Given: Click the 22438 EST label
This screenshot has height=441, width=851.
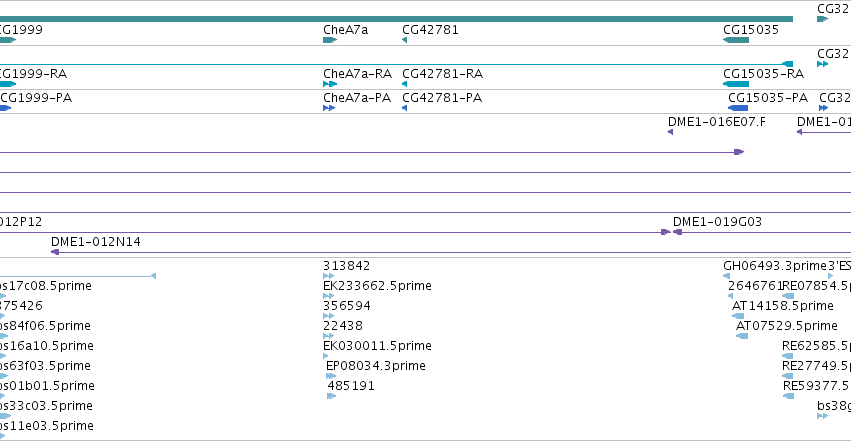Looking at the screenshot, I should [342, 326].
